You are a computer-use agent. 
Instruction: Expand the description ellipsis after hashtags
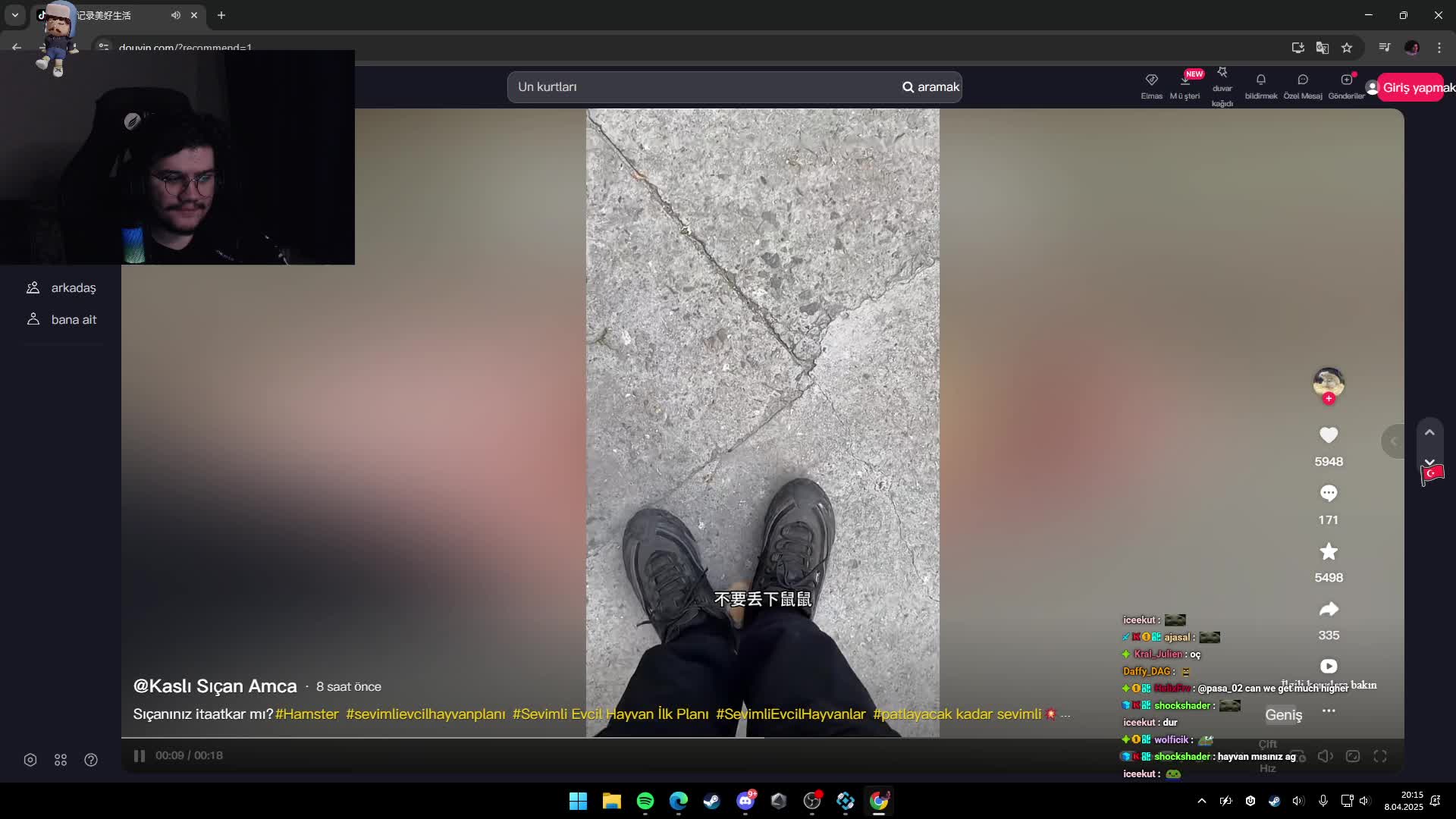point(1065,715)
